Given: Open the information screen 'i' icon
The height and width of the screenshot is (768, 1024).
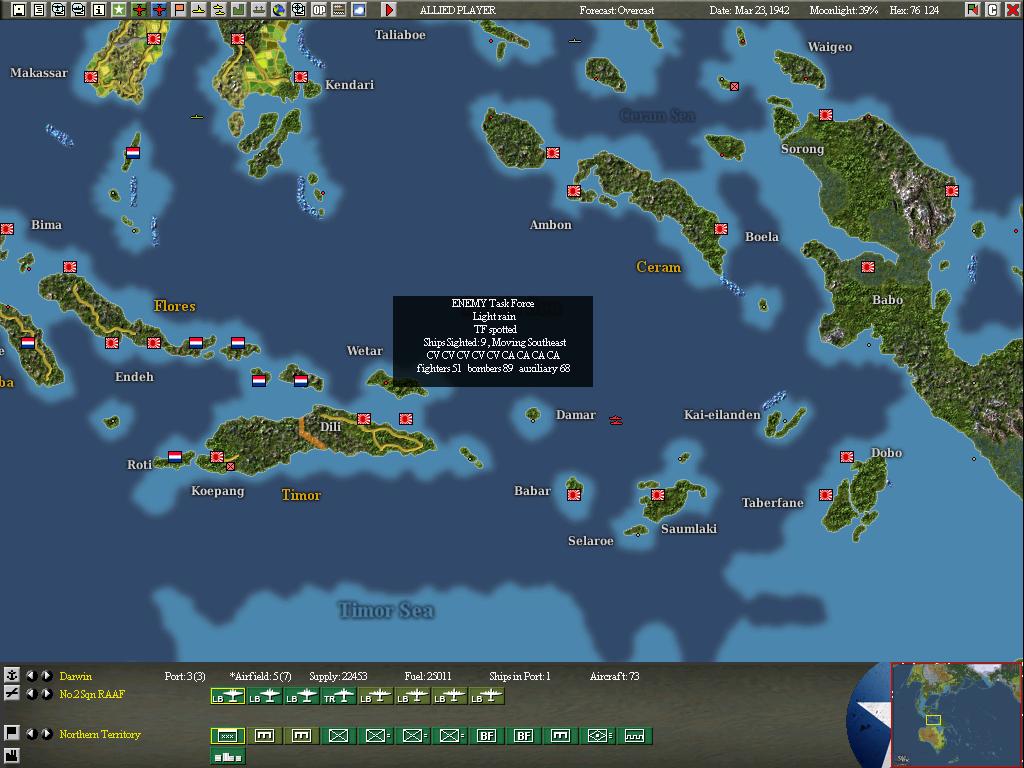Looking at the screenshot, I should (x=99, y=10).
